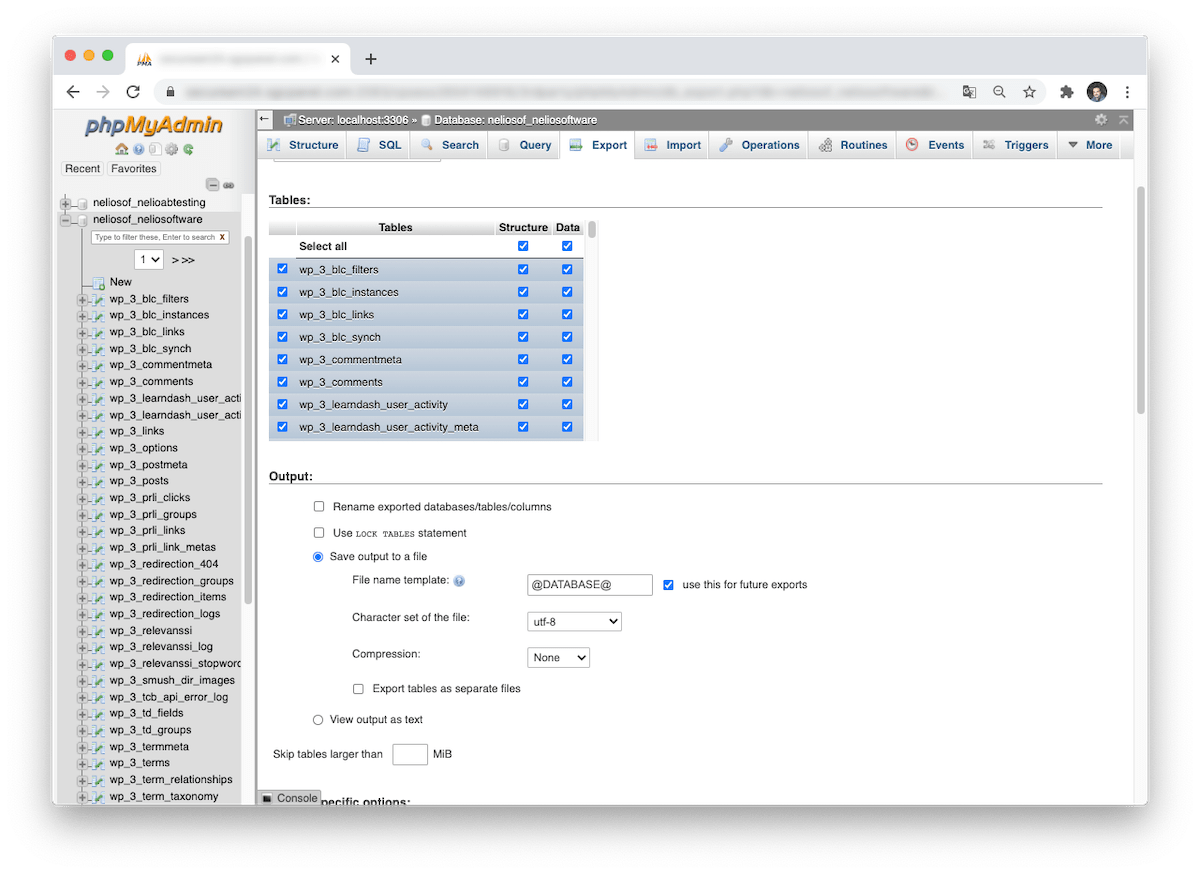
Task: Click the page settings gear in breadcrumb bar
Action: [x=1101, y=119]
